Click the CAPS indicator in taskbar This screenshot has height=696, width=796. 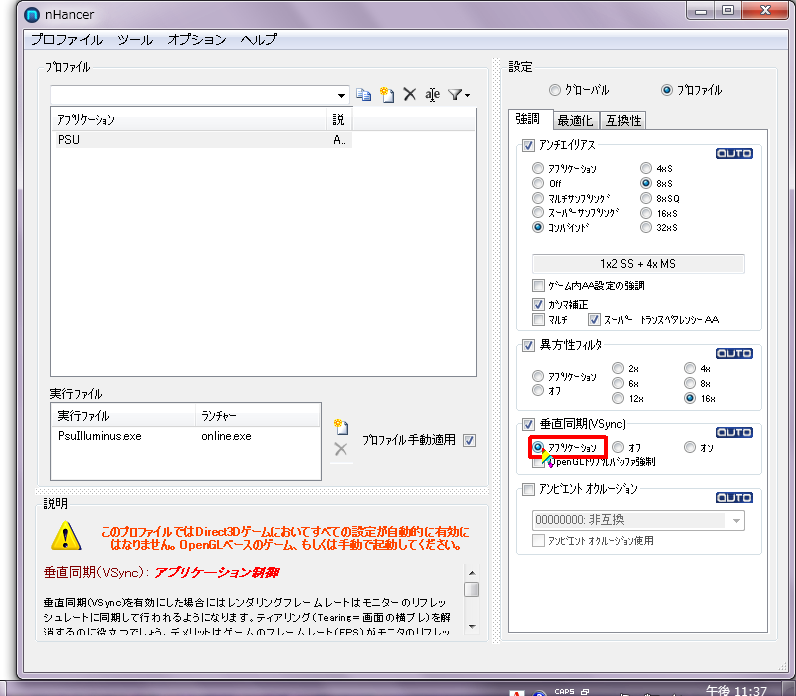pyautogui.click(x=564, y=691)
